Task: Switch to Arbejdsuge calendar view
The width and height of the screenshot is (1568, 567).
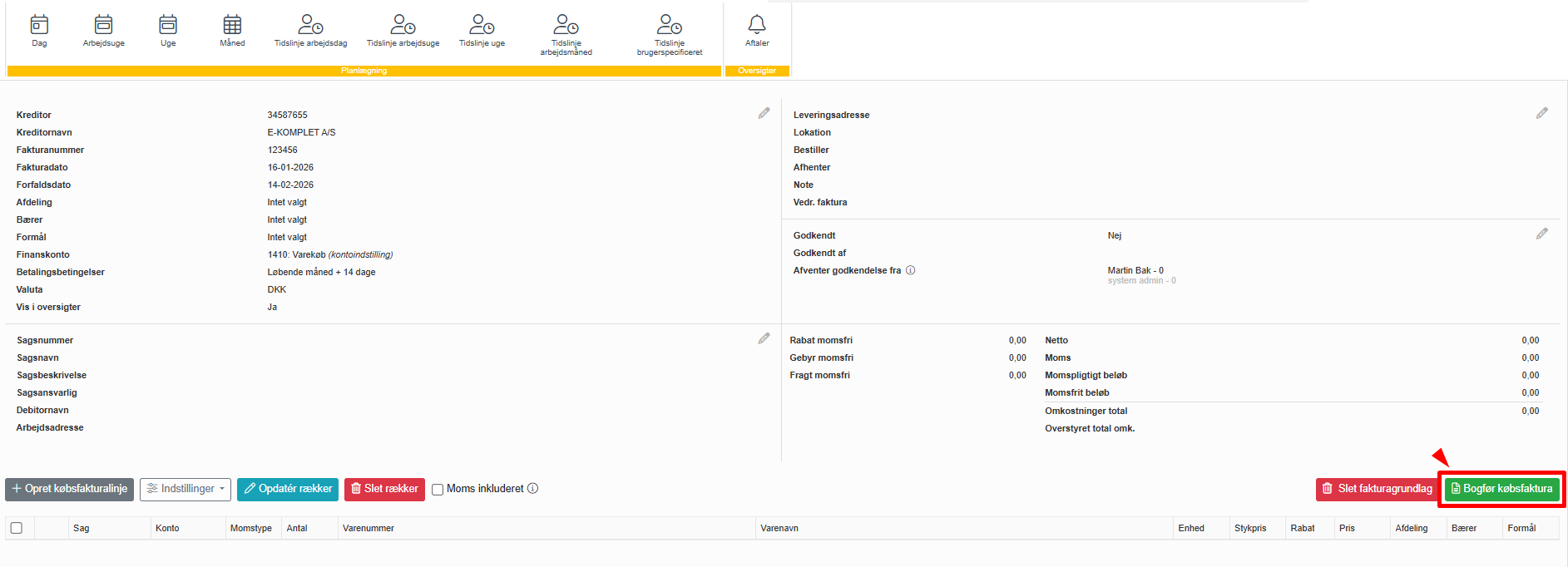Action: [103, 31]
